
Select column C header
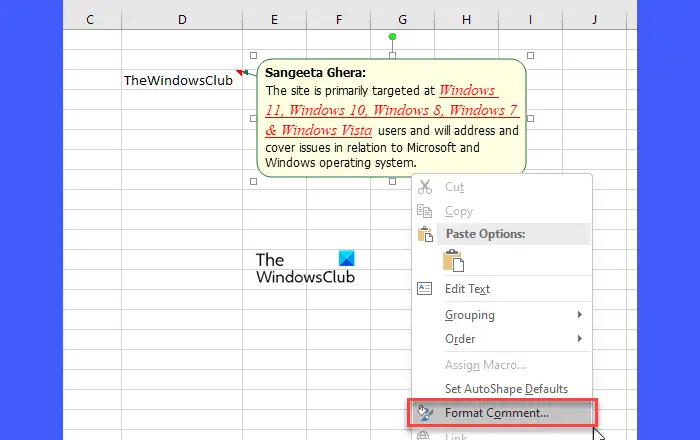click(x=92, y=20)
